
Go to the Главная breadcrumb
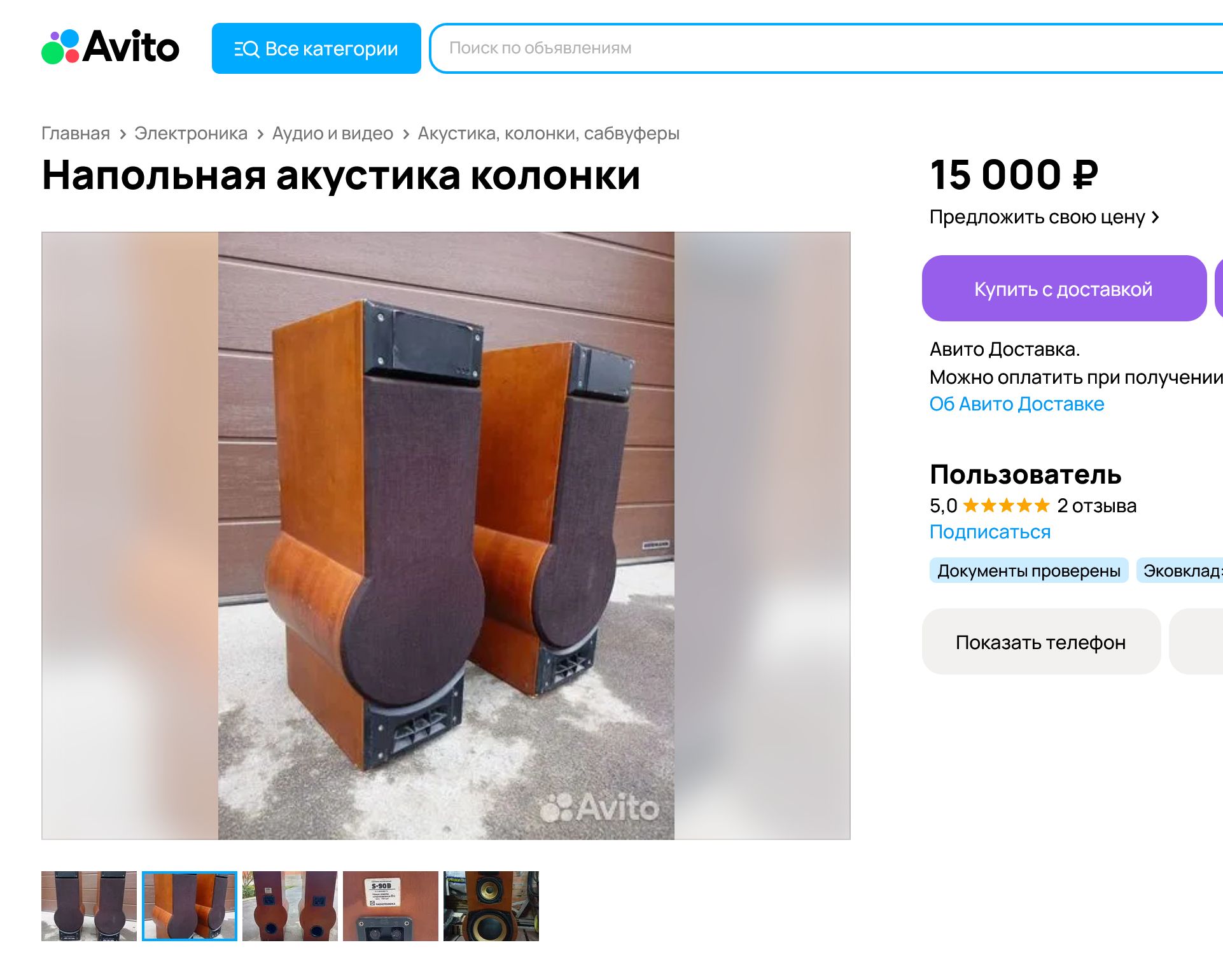[x=76, y=134]
